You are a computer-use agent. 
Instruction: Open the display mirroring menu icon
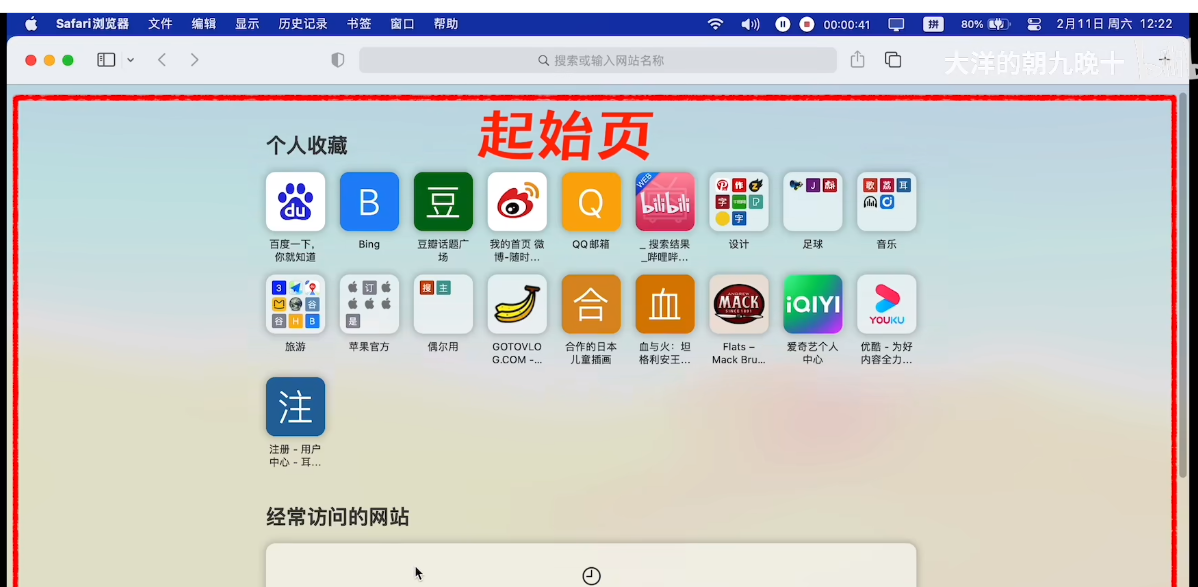pyautogui.click(x=896, y=24)
